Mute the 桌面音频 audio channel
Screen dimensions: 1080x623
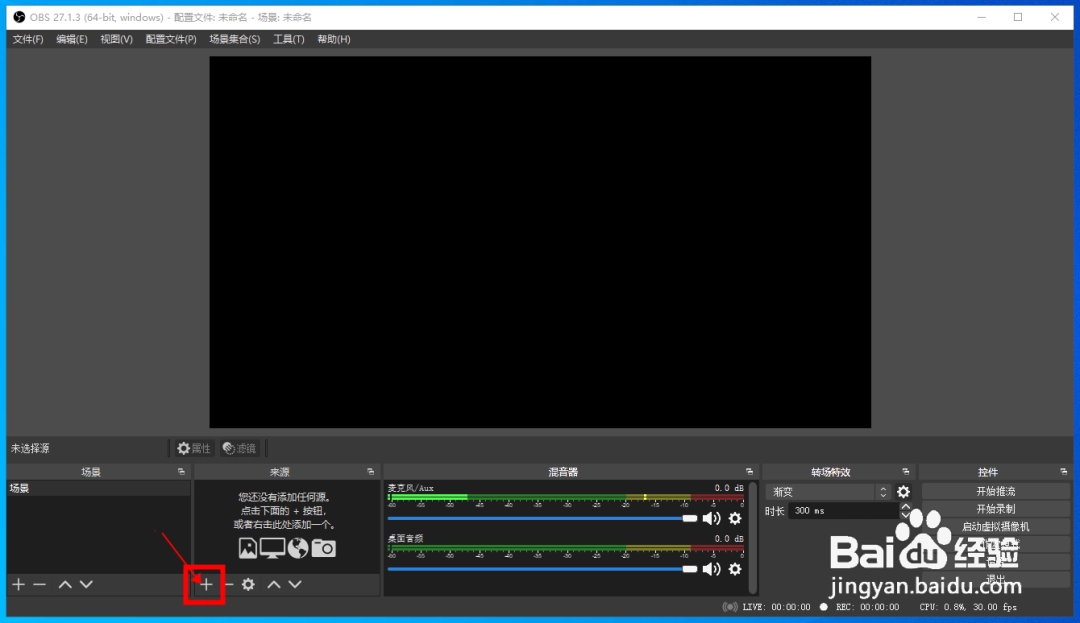point(712,569)
